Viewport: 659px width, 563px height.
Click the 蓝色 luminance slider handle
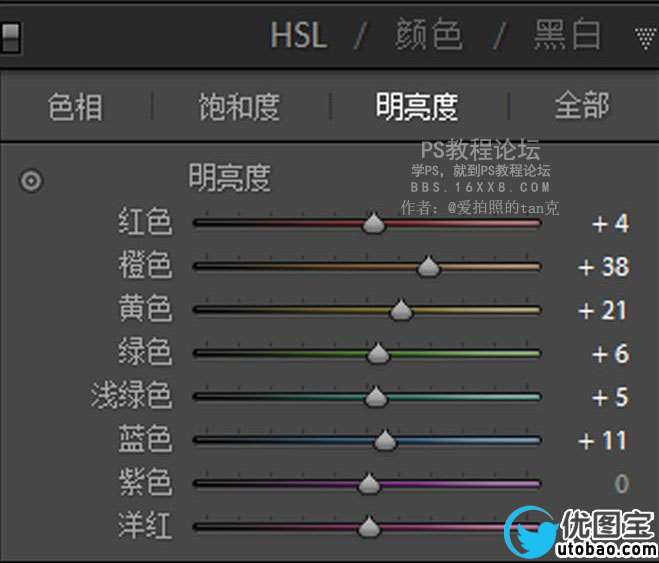pyautogui.click(x=385, y=440)
